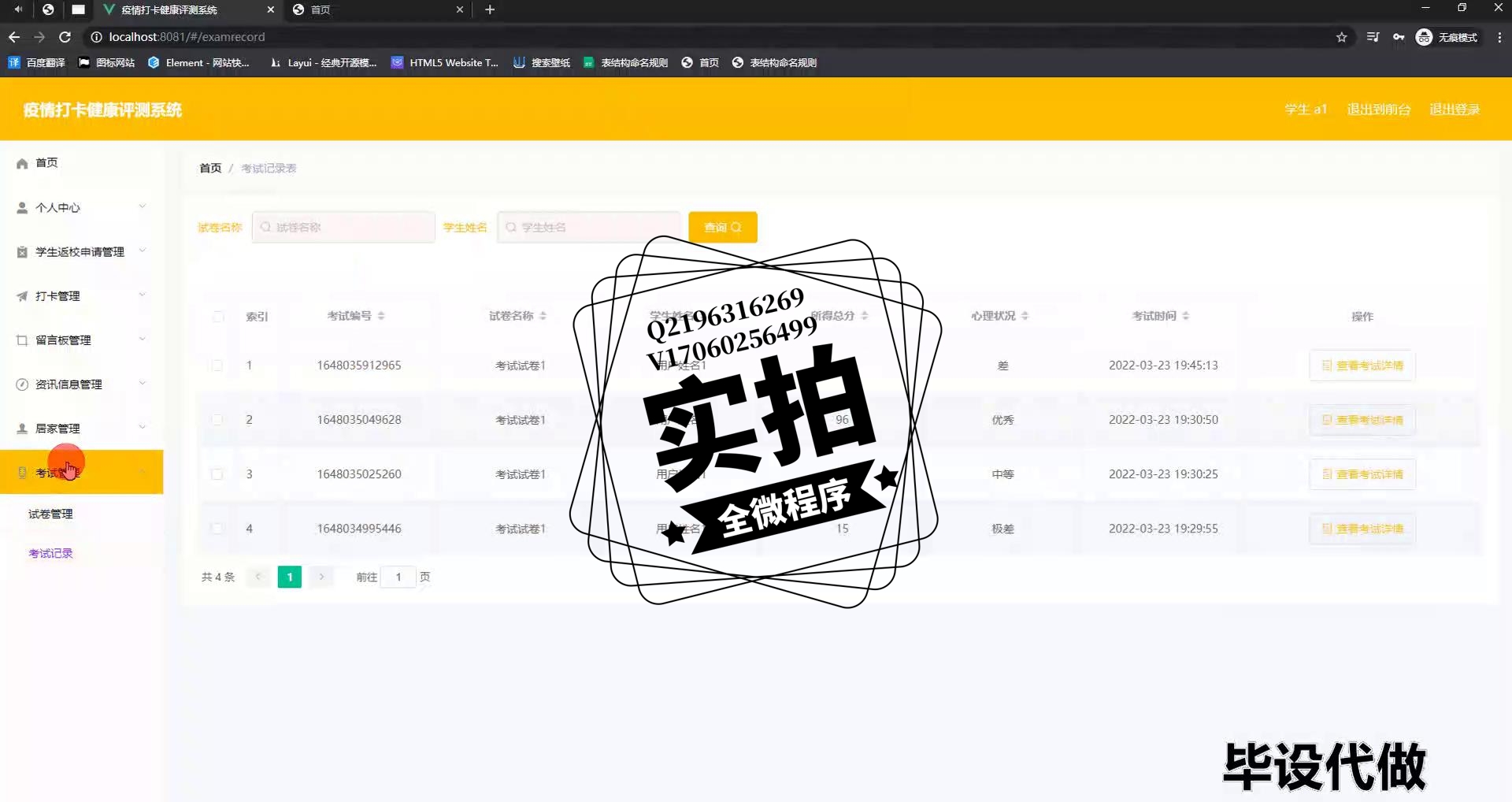Open password key icon in toolbar

1399,37
